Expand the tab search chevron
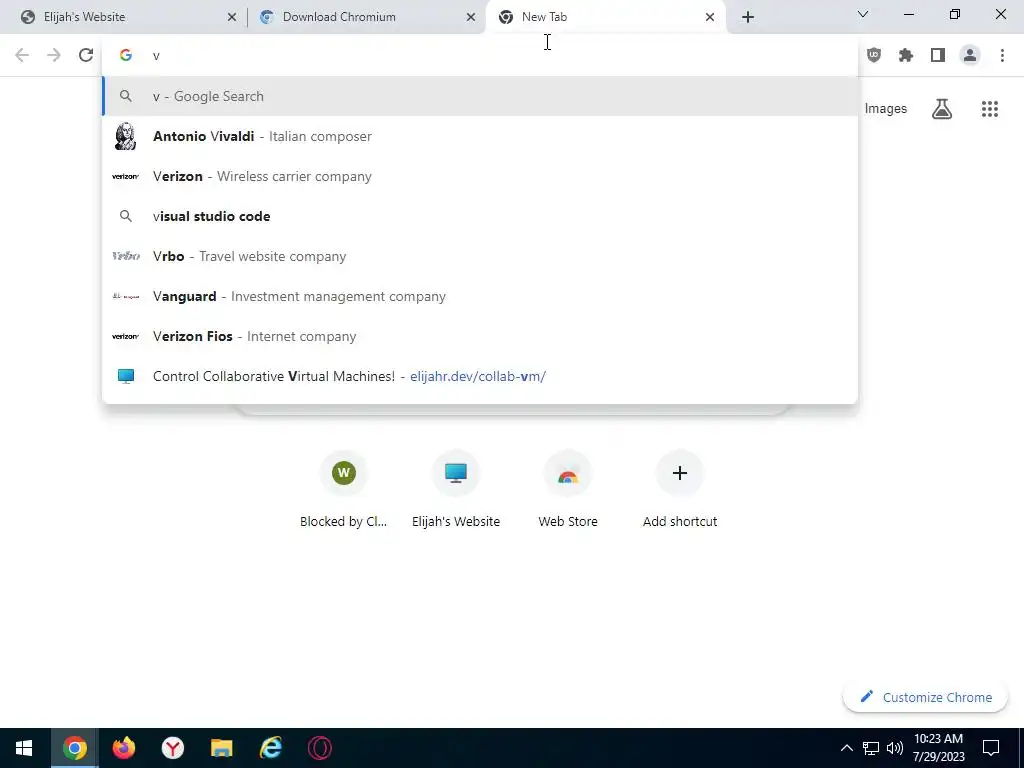1024x768 pixels. (863, 14)
